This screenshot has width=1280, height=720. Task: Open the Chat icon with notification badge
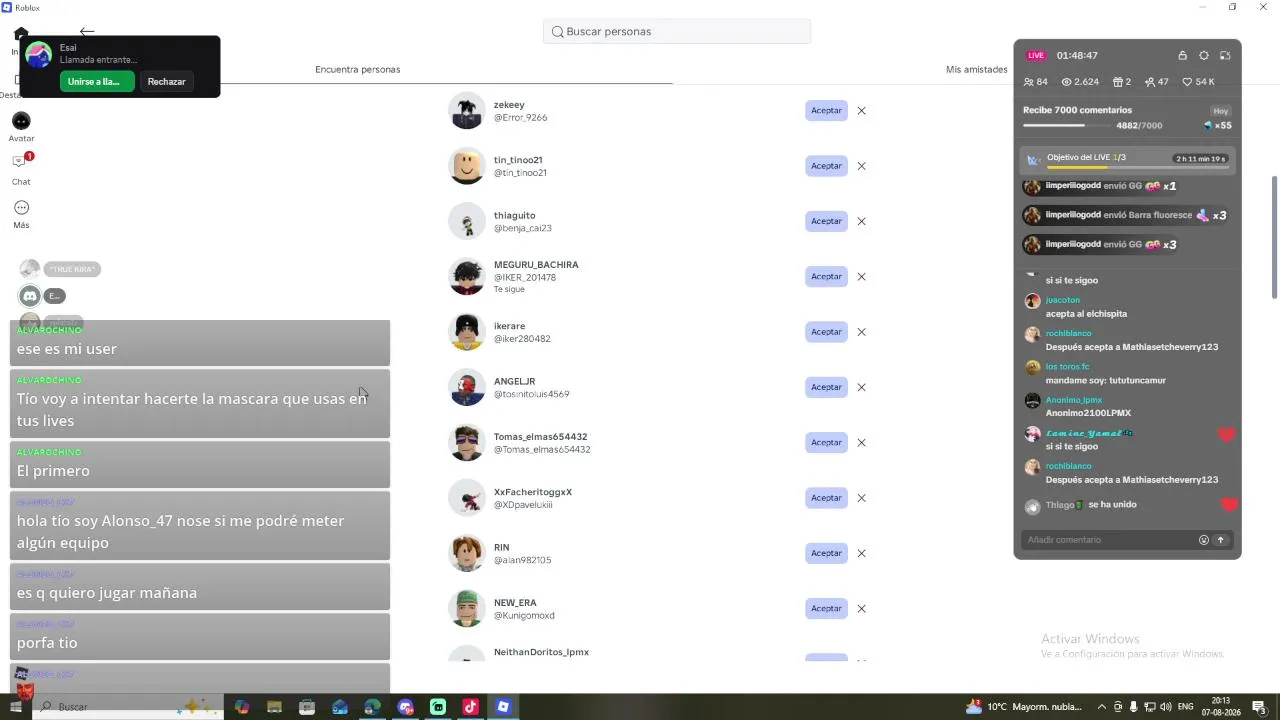click(x=21, y=162)
